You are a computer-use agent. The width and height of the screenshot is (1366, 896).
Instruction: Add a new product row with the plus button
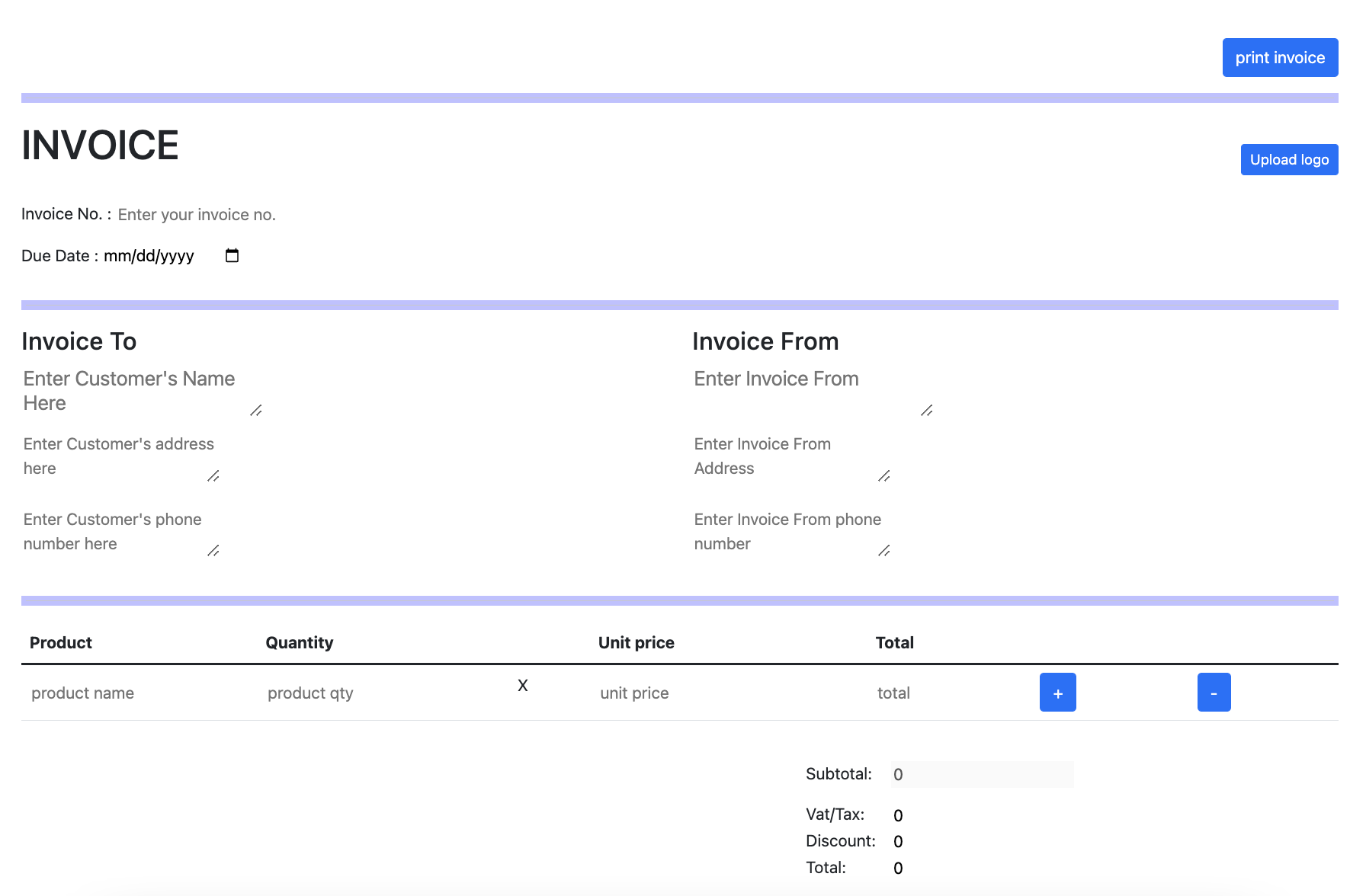coord(1058,692)
